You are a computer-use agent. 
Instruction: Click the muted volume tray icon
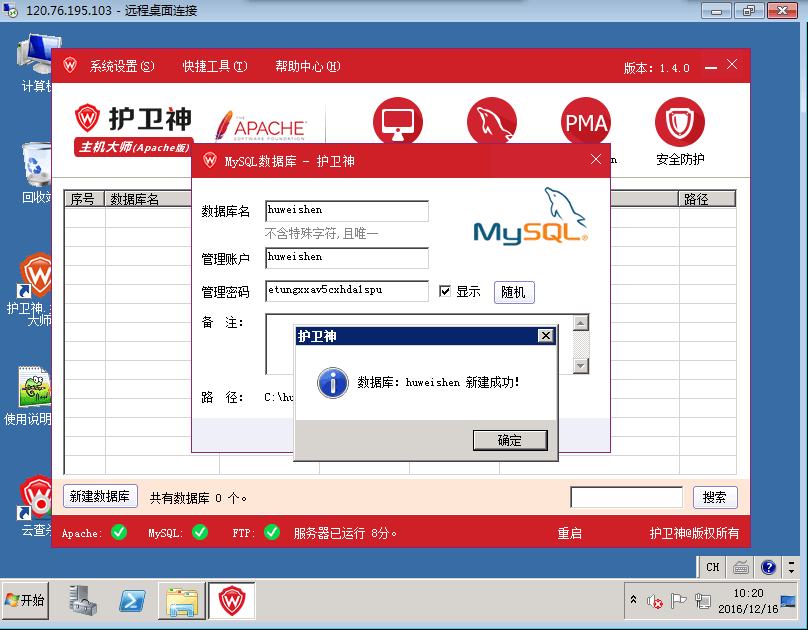pyautogui.click(x=654, y=601)
